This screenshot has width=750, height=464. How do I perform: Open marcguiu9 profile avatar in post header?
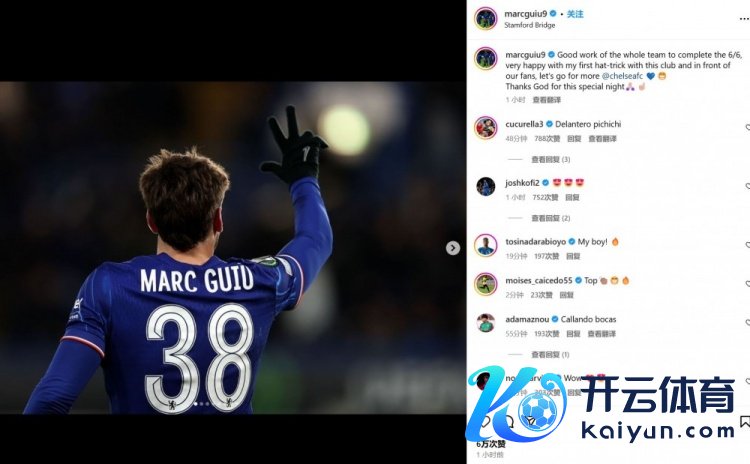[x=485, y=19]
